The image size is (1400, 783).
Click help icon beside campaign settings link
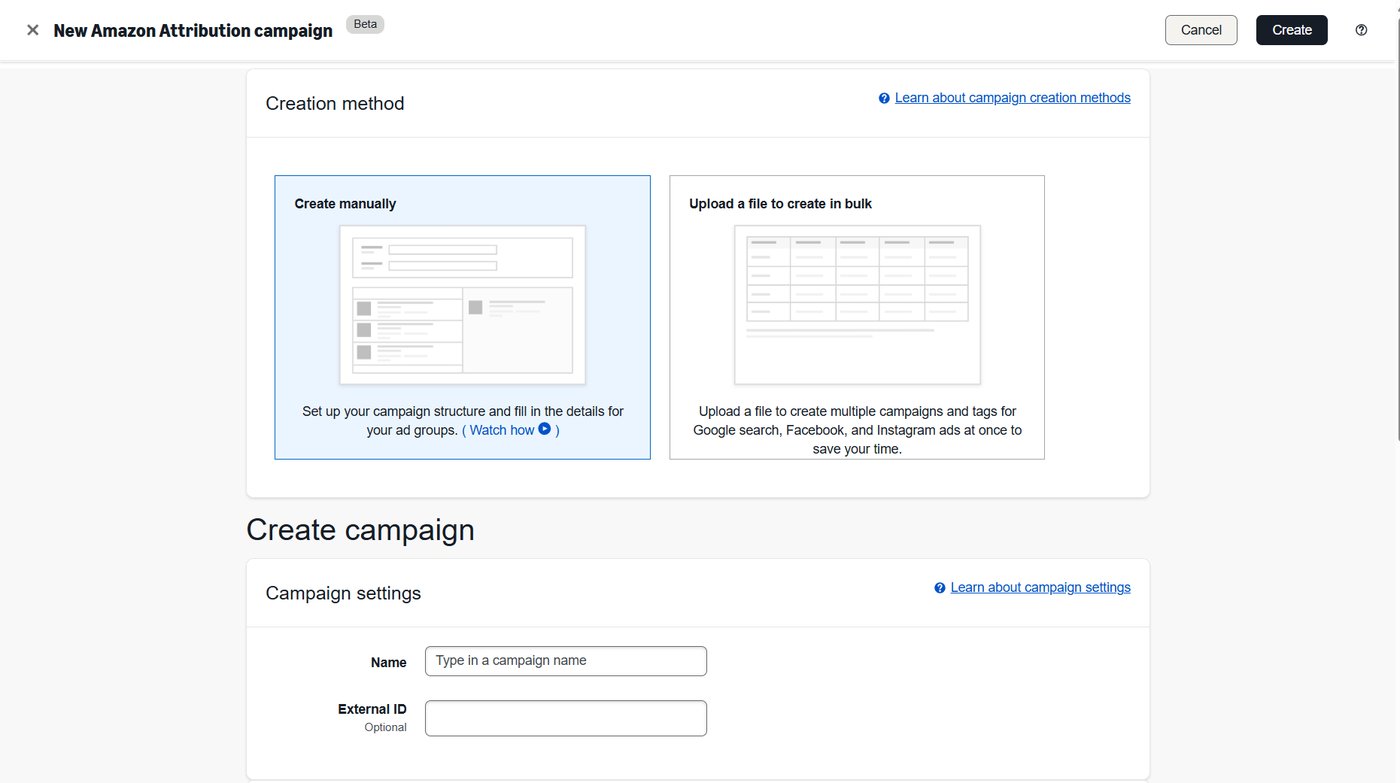(940, 588)
